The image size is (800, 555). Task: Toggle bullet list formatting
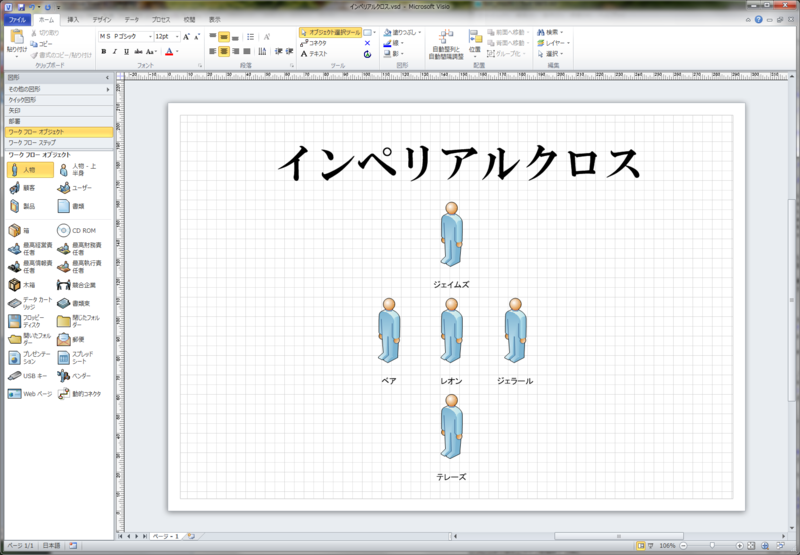tap(251, 37)
